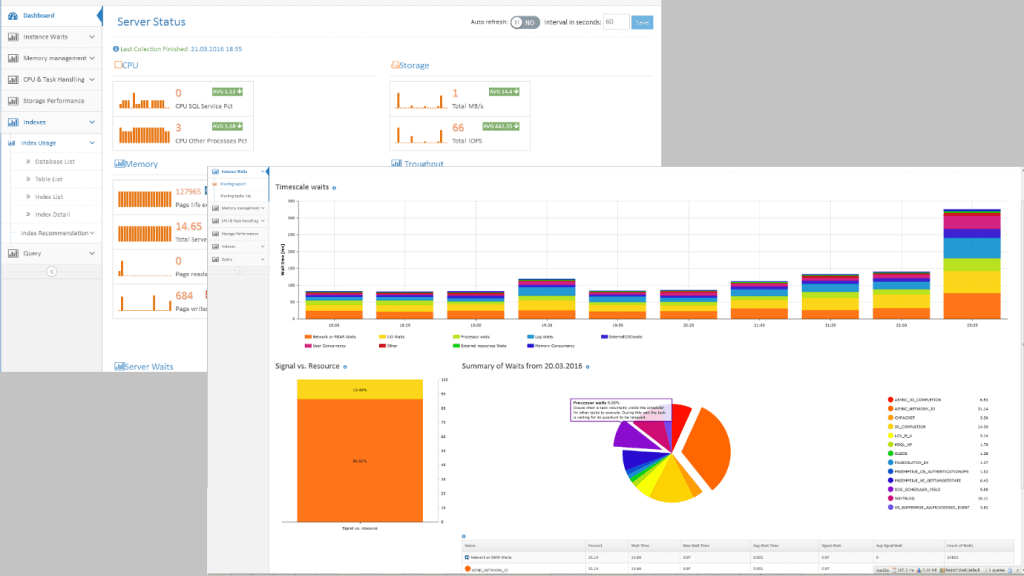Click the Save button next to interval

click(x=641, y=22)
